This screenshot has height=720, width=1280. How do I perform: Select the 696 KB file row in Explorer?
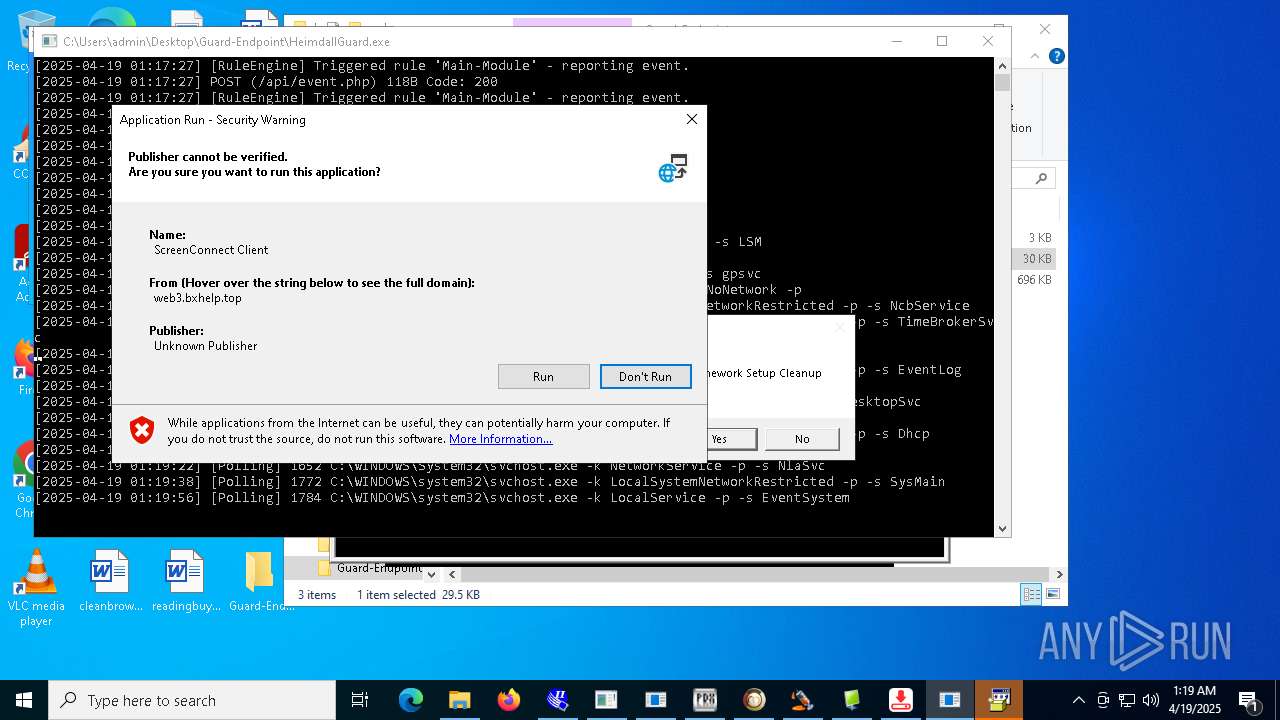[x=1036, y=280]
